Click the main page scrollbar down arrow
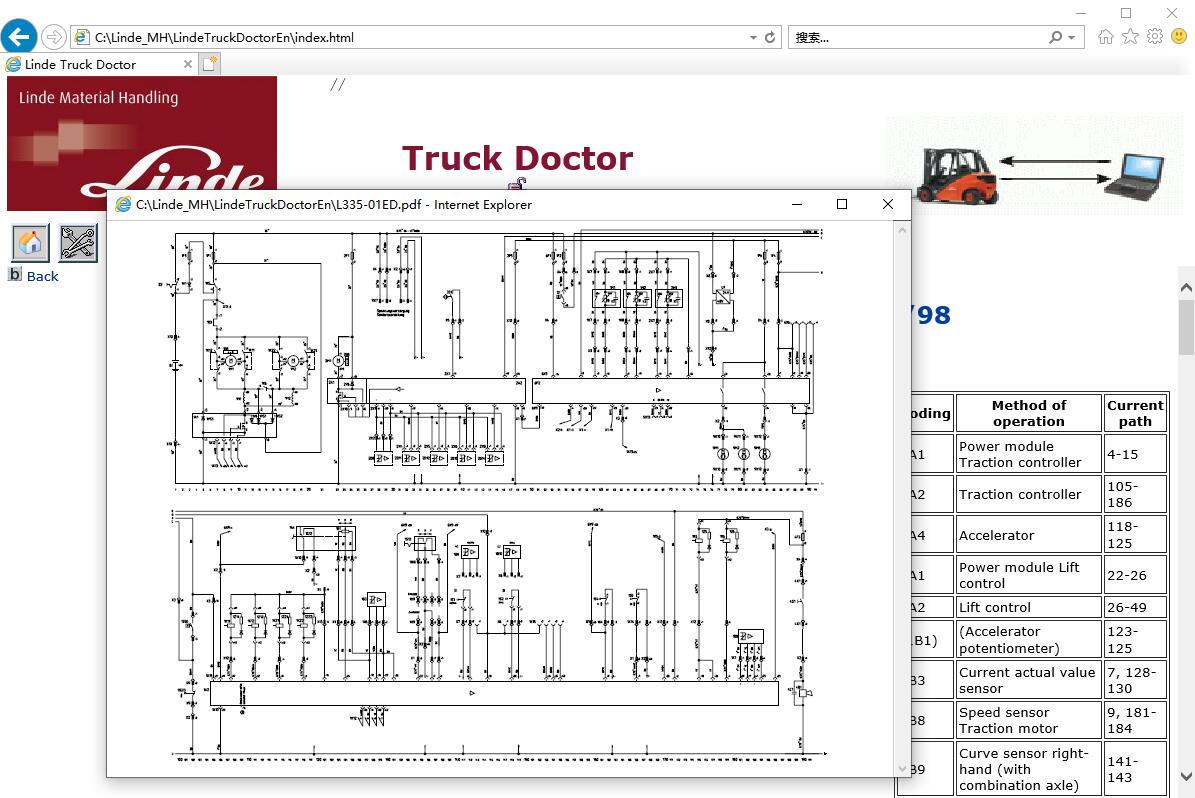This screenshot has height=798, width=1195. [x=1186, y=777]
